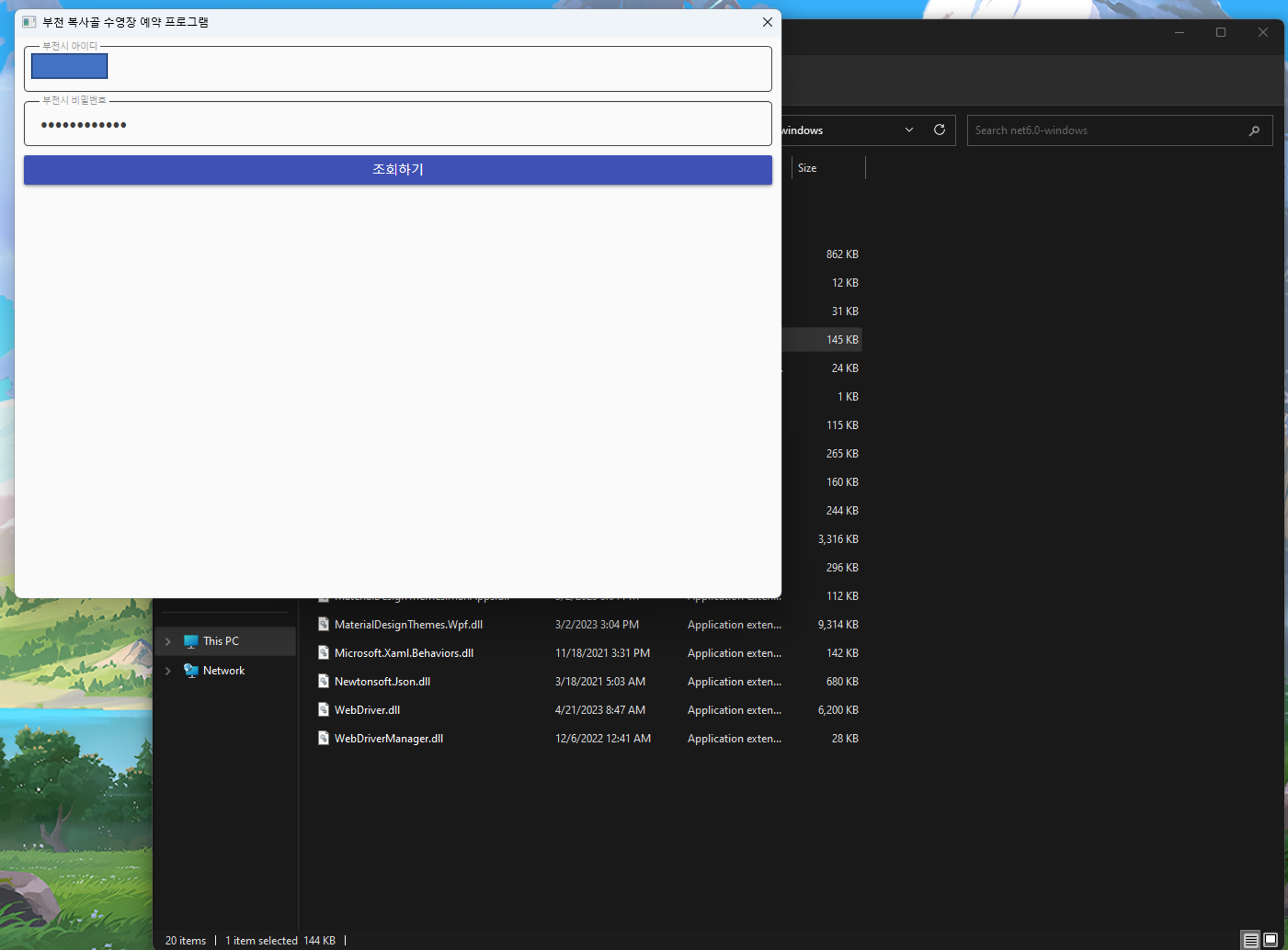This screenshot has width=1288, height=950.
Task: Click the 20 items status bar text
Action: [185, 941]
